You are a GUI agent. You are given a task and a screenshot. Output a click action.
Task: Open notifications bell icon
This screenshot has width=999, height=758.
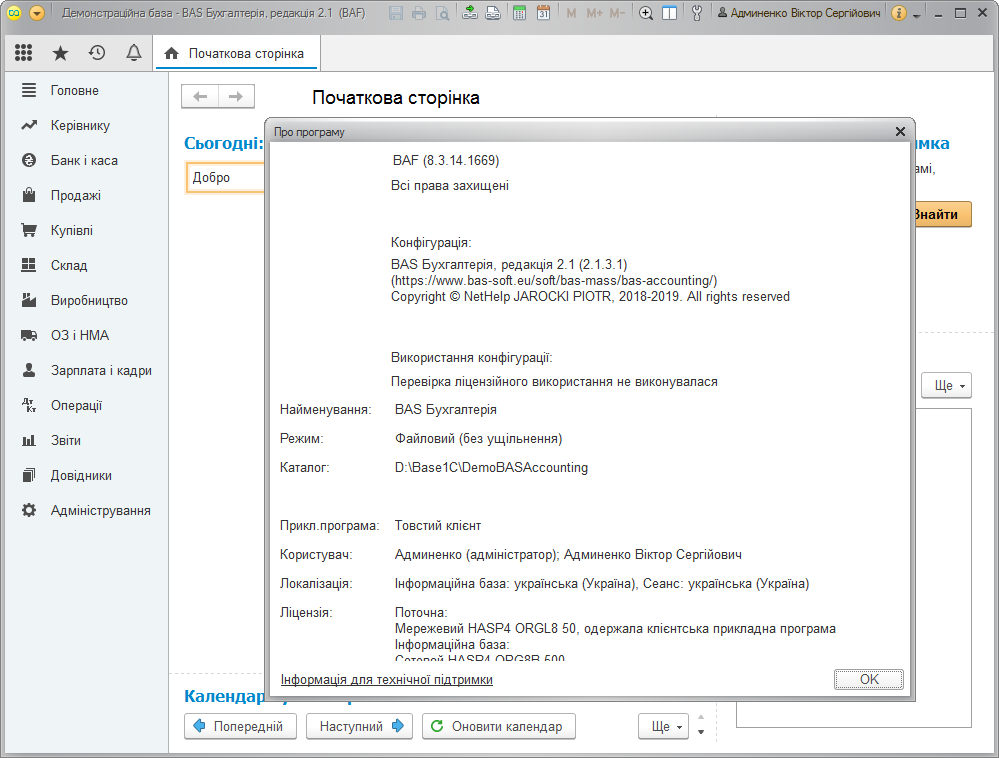click(x=134, y=53)
